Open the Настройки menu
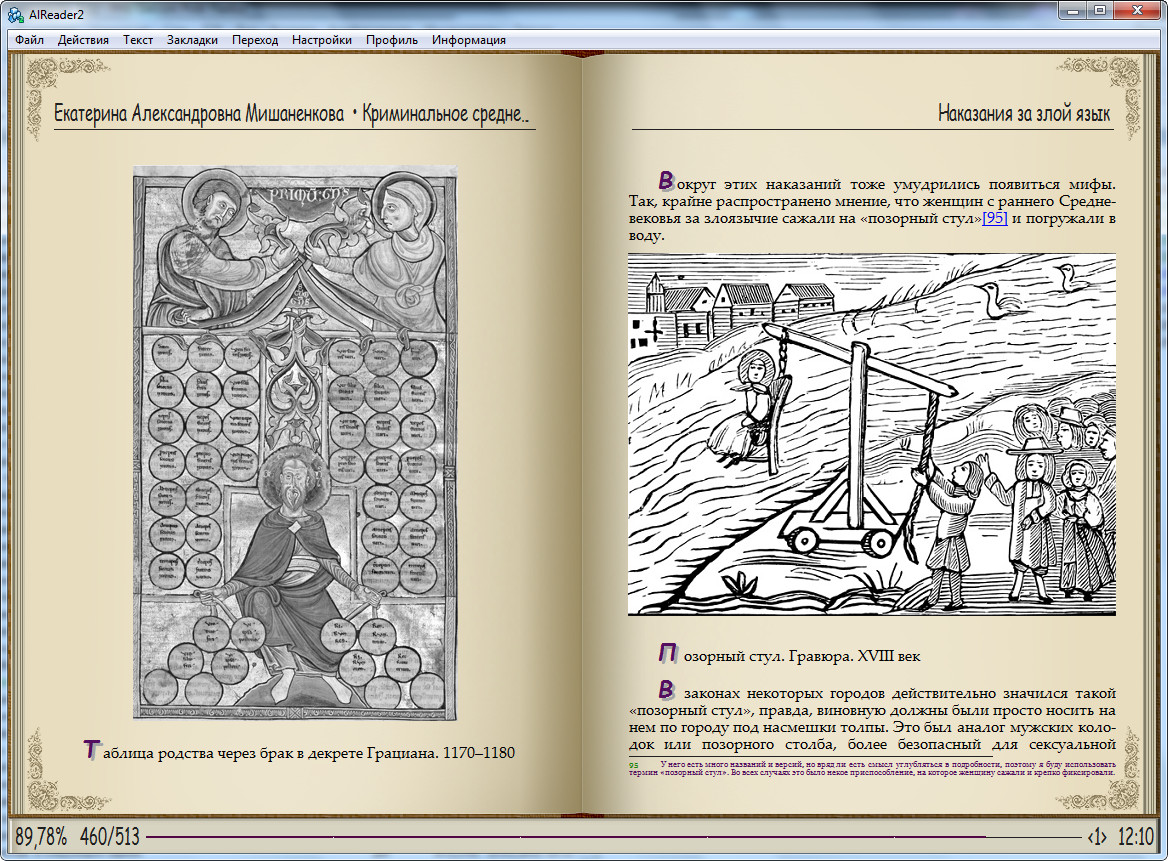Screen dimensions: 1168x861 click(x=322, y=39)
